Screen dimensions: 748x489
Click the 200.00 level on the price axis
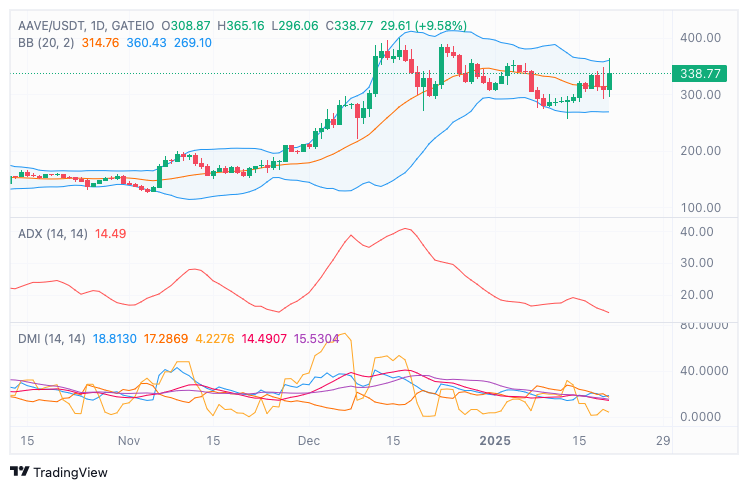point(700,151)
